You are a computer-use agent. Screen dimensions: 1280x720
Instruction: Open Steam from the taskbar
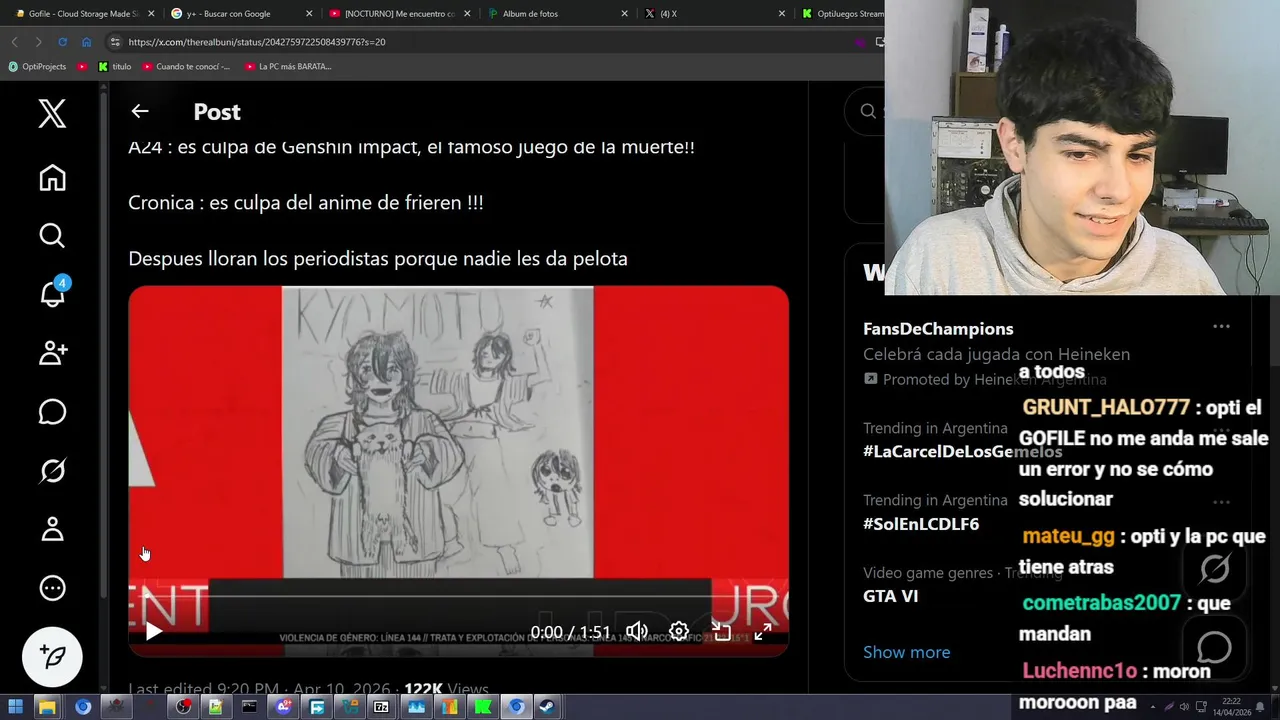pyautogui.click(x=549, y=707)
